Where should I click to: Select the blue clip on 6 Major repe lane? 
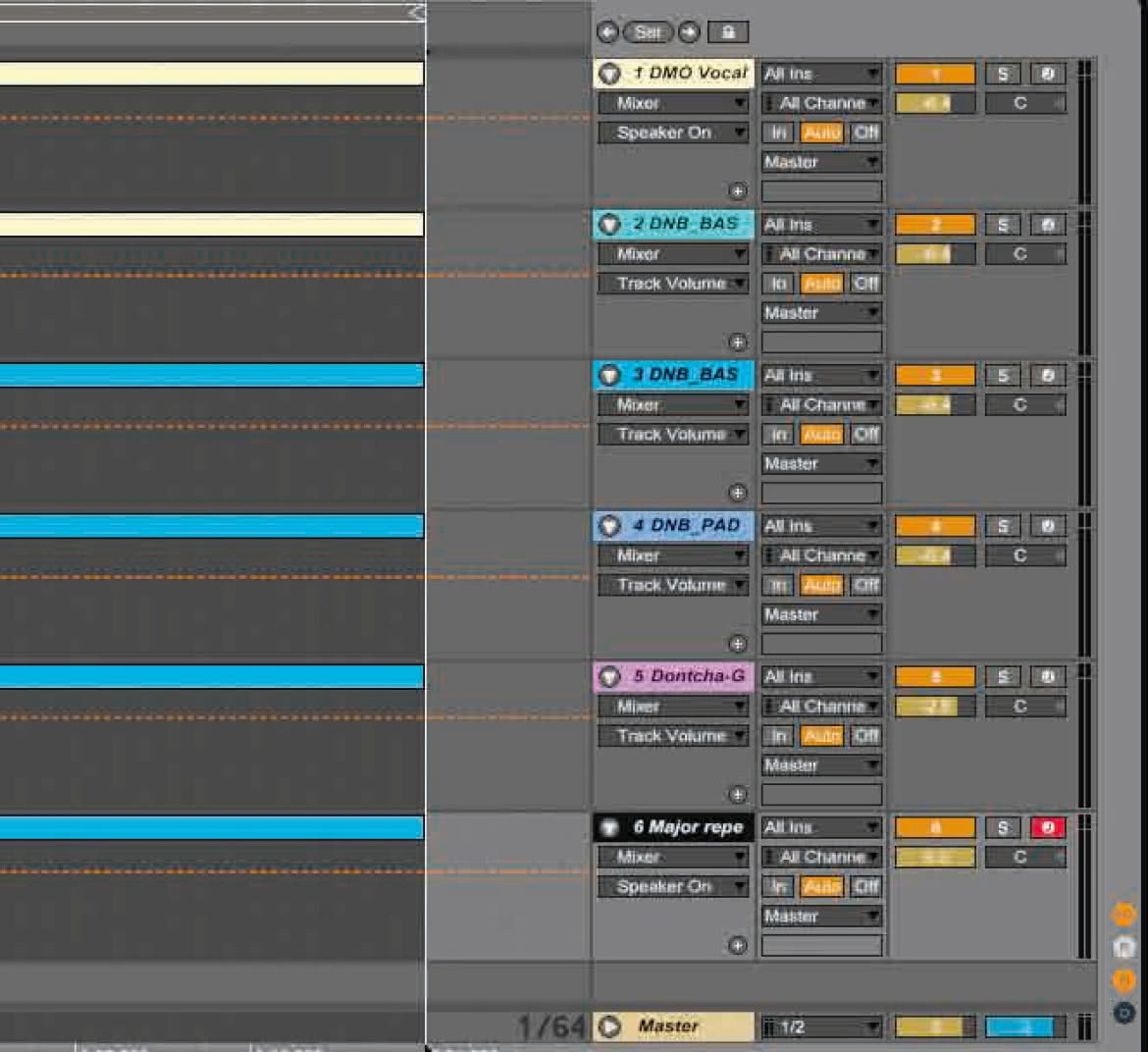(212, 828)
